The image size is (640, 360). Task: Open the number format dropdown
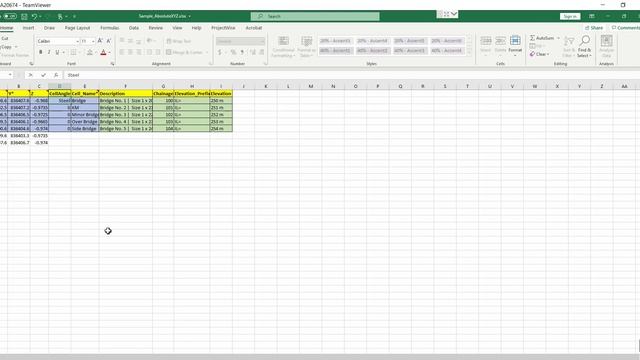pos(262,41)
